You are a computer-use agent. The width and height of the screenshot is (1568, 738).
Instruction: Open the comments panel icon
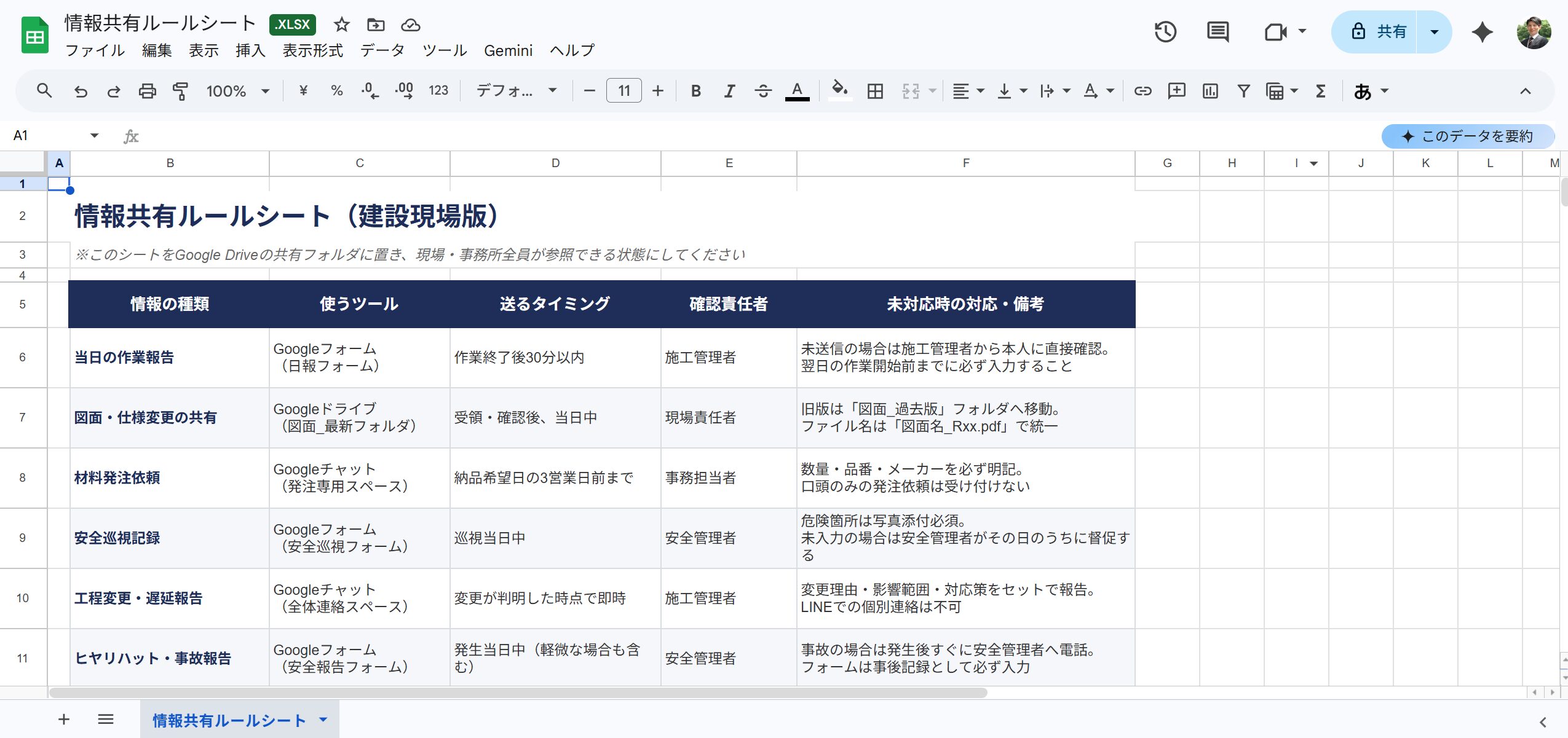click(x=1217, y=31)
